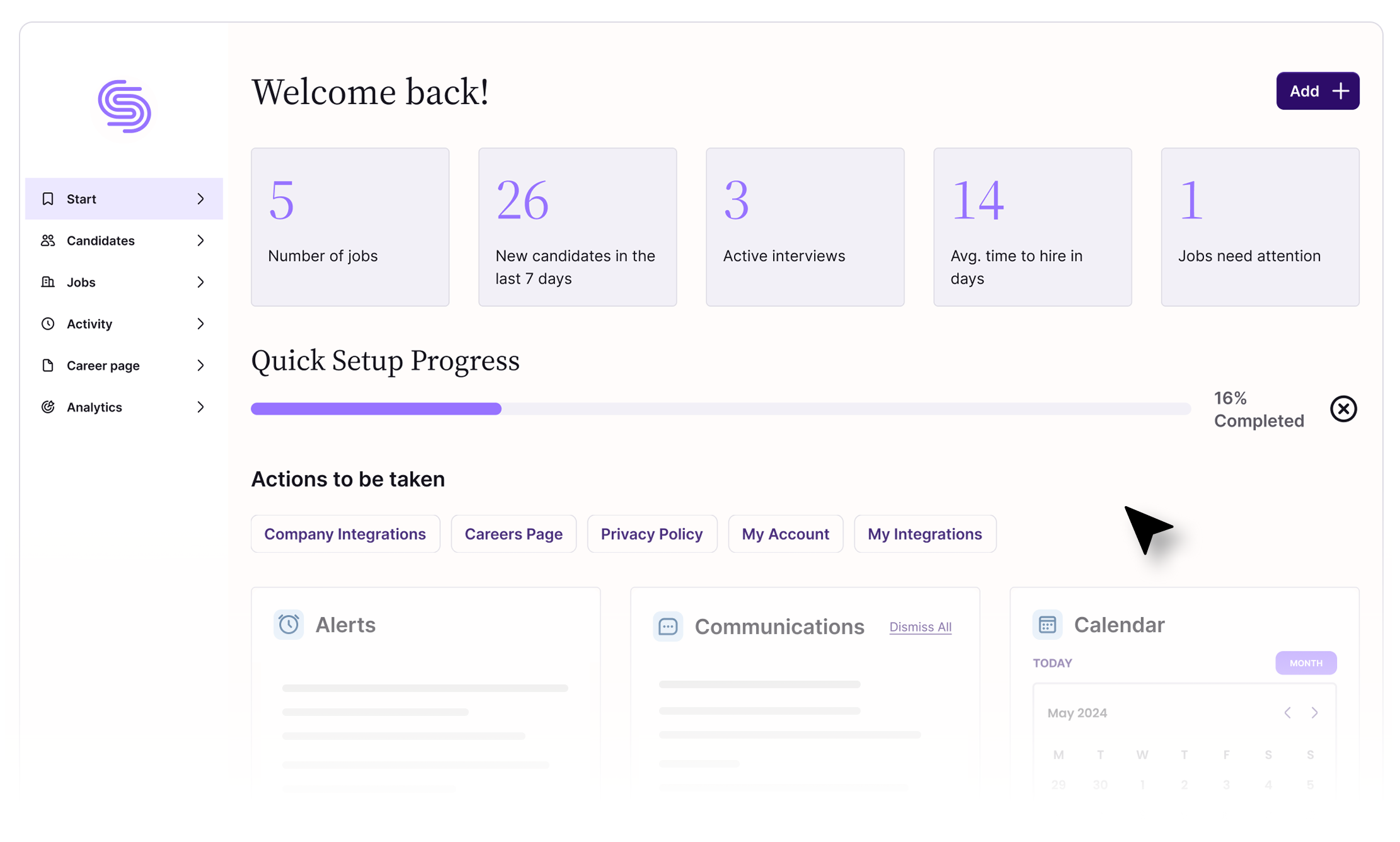Click the setup progress bar
This screenshot has height=842, width=1400.
pyautogui.click(x=720, y=408)
